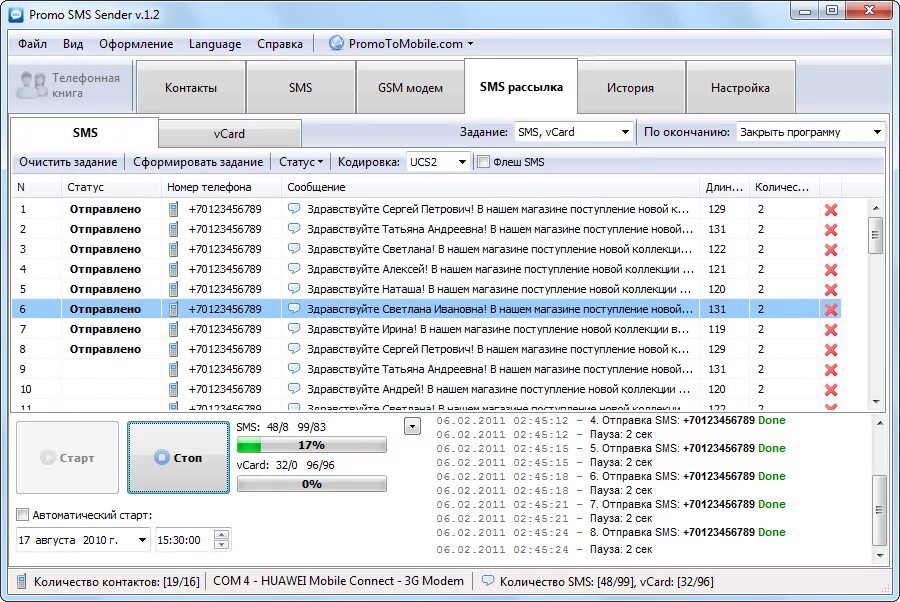The height and width of the screenshot is (602, 900).
Task: Click the Promo SMS Sender title bar icon
Action: pos(17,14)
